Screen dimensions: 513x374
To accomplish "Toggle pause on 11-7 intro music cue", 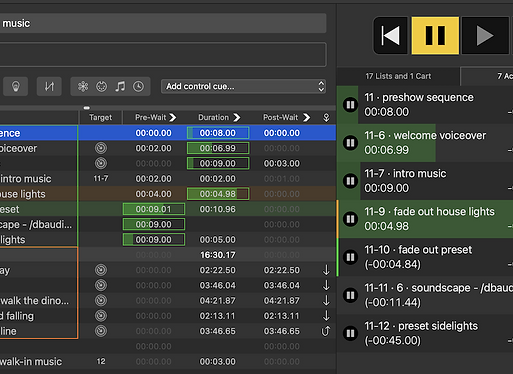I will pyautogui.click(x=350, y=181).
